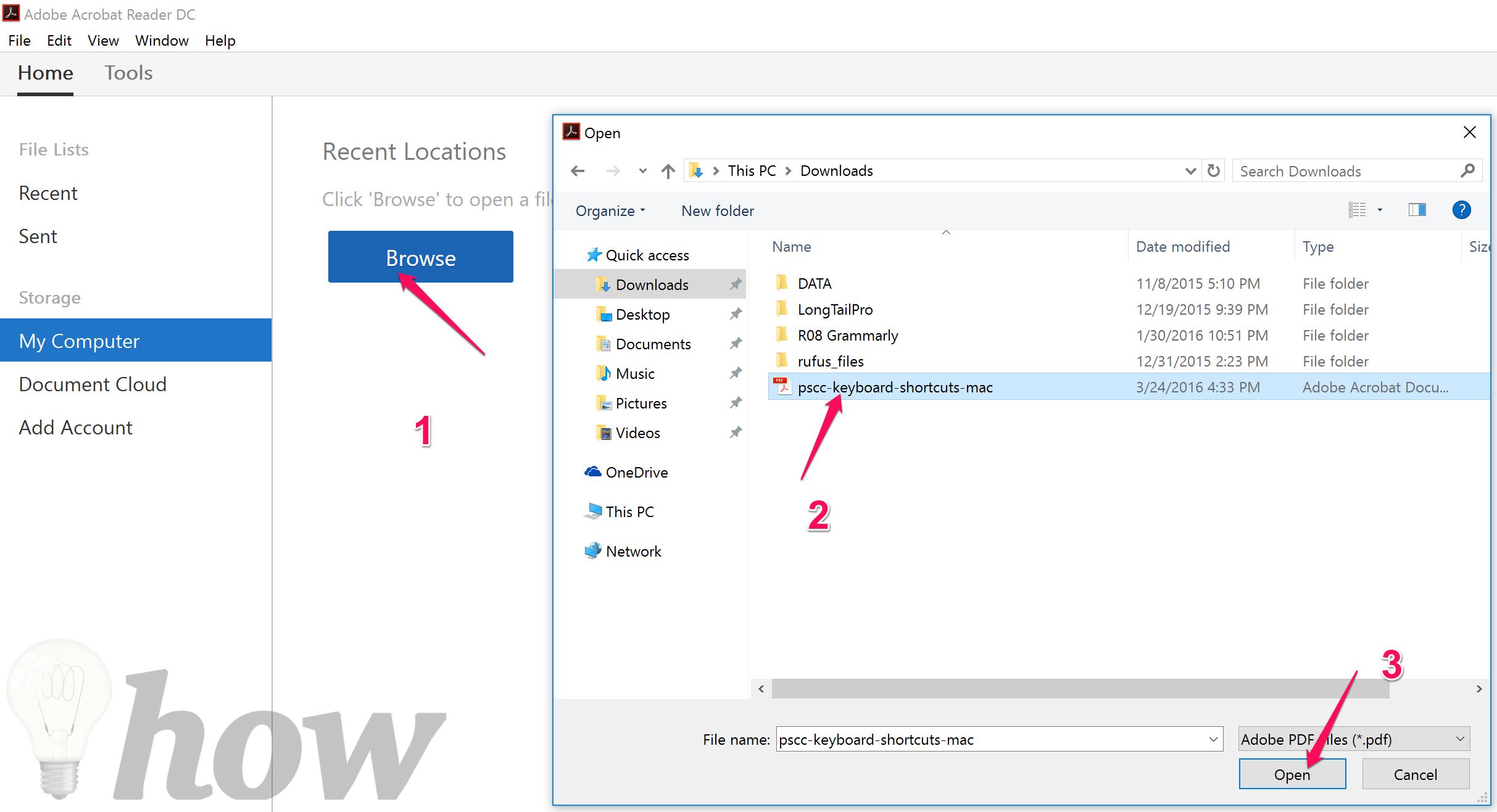Open the Edit menu
Viewport: 1497px width, 812px height.
[59, 41]
